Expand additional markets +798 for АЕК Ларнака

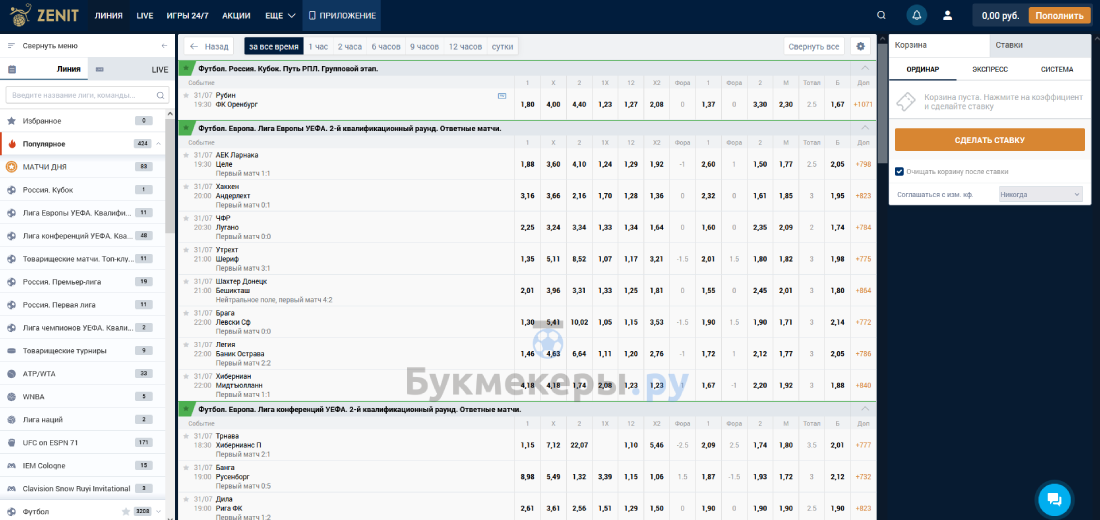pos(862,164)
